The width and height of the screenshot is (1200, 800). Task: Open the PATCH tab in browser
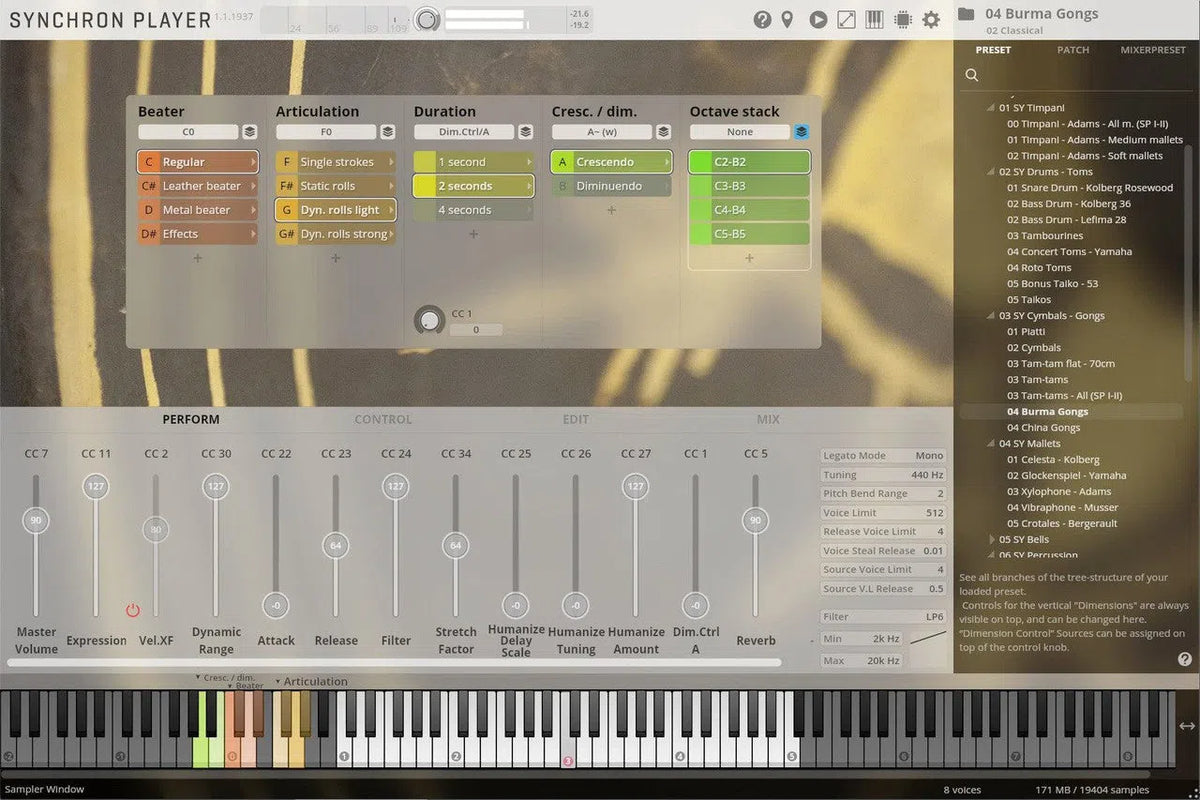pyautogui.click(x=1073, y=50)
